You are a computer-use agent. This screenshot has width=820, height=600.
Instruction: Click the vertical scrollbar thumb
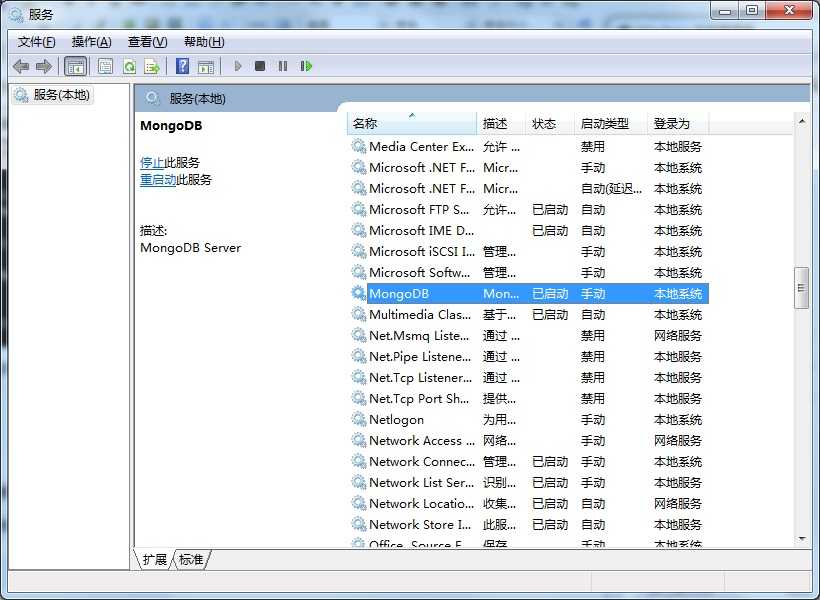[x=801, y=288]
